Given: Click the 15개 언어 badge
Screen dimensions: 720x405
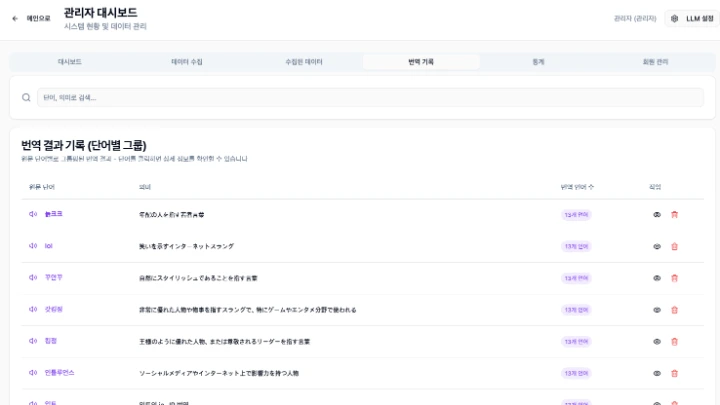Looking at the screenshot, I should (x=576, y=215).
